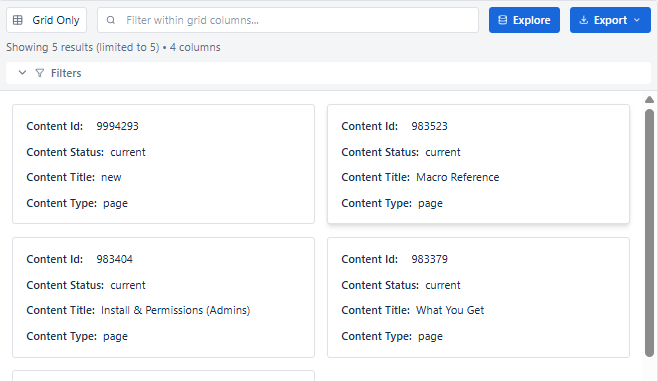658x381 pixels.
Task: Open the Export dropdown arrow
Action: click(637, 20)
